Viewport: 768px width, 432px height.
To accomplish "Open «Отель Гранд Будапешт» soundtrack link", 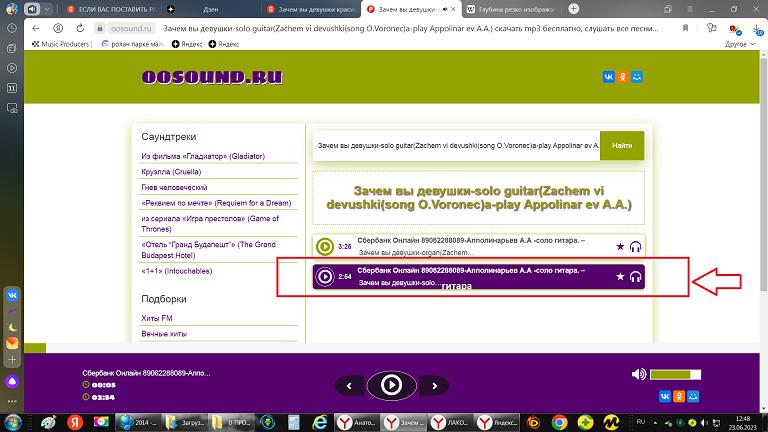I will (x=209, y=250).
